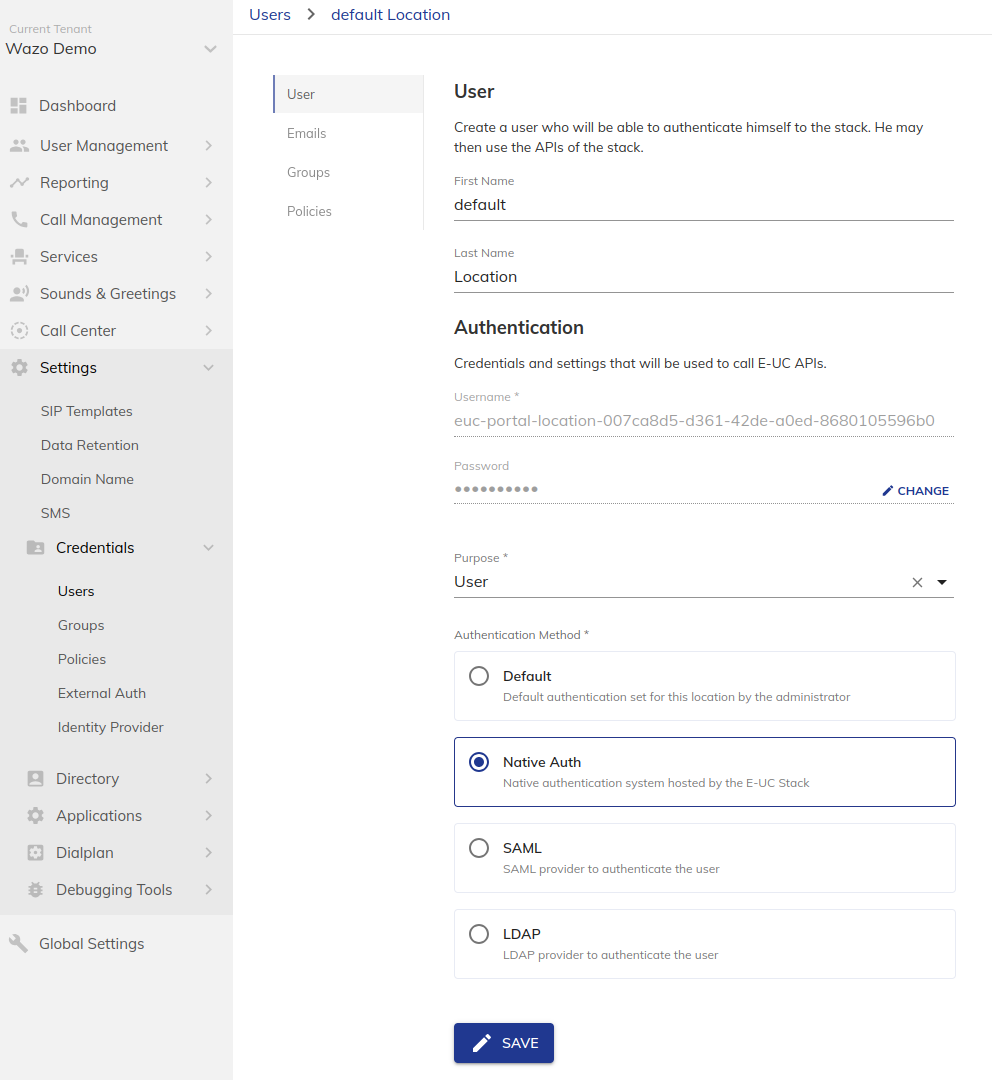Select LDAP authentication radio option
992x1080 pixels.
[x=479, y=934]
